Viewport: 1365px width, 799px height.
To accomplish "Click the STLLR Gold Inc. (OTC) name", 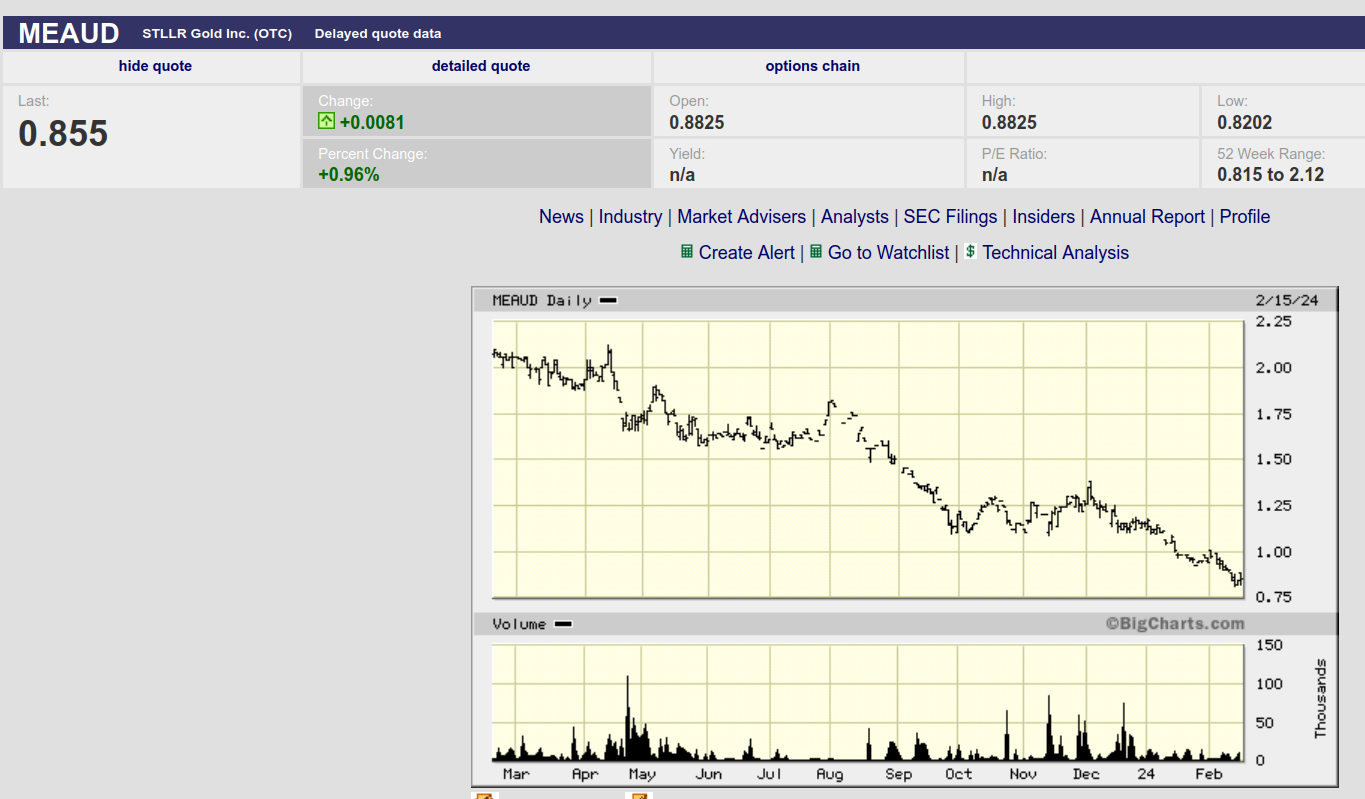I will pos(217,34).
